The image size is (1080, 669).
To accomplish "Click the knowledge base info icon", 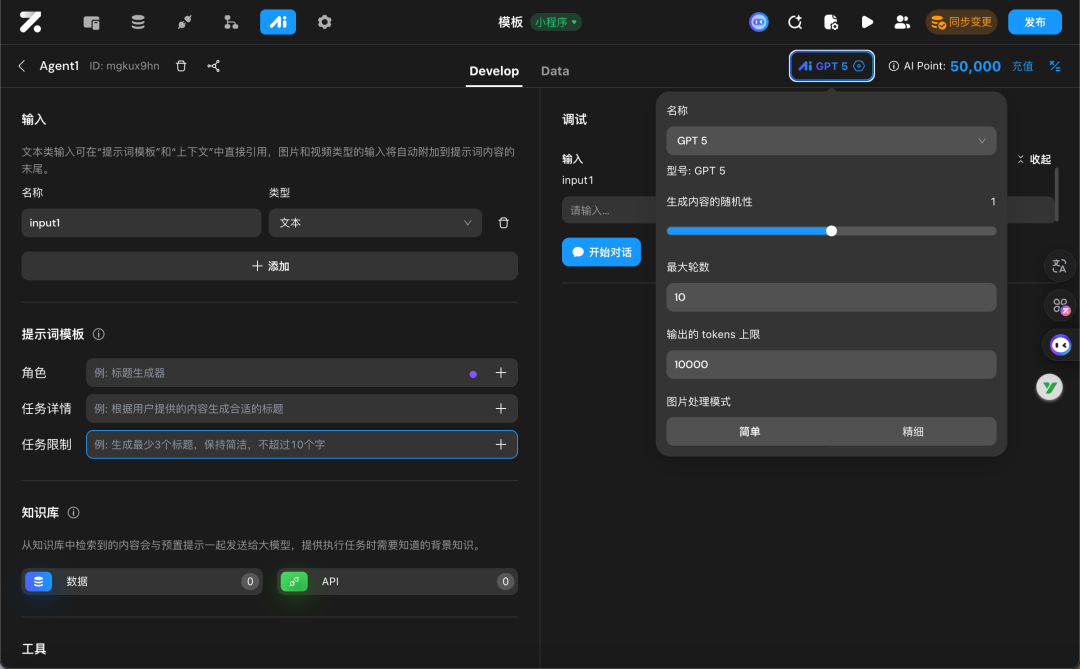I will (74, 513).
